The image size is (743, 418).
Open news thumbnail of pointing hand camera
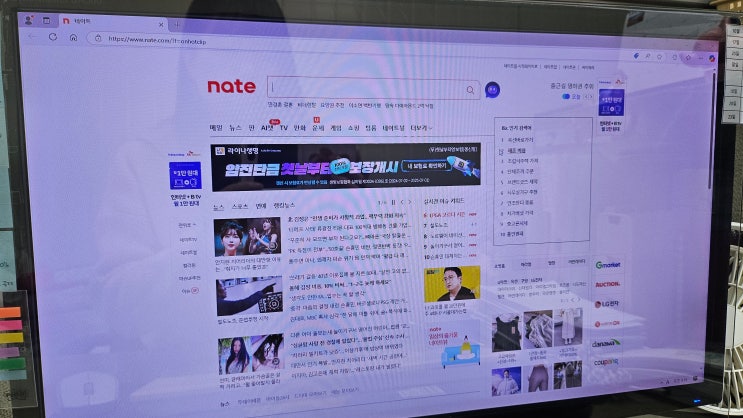(x=249, y=296)
